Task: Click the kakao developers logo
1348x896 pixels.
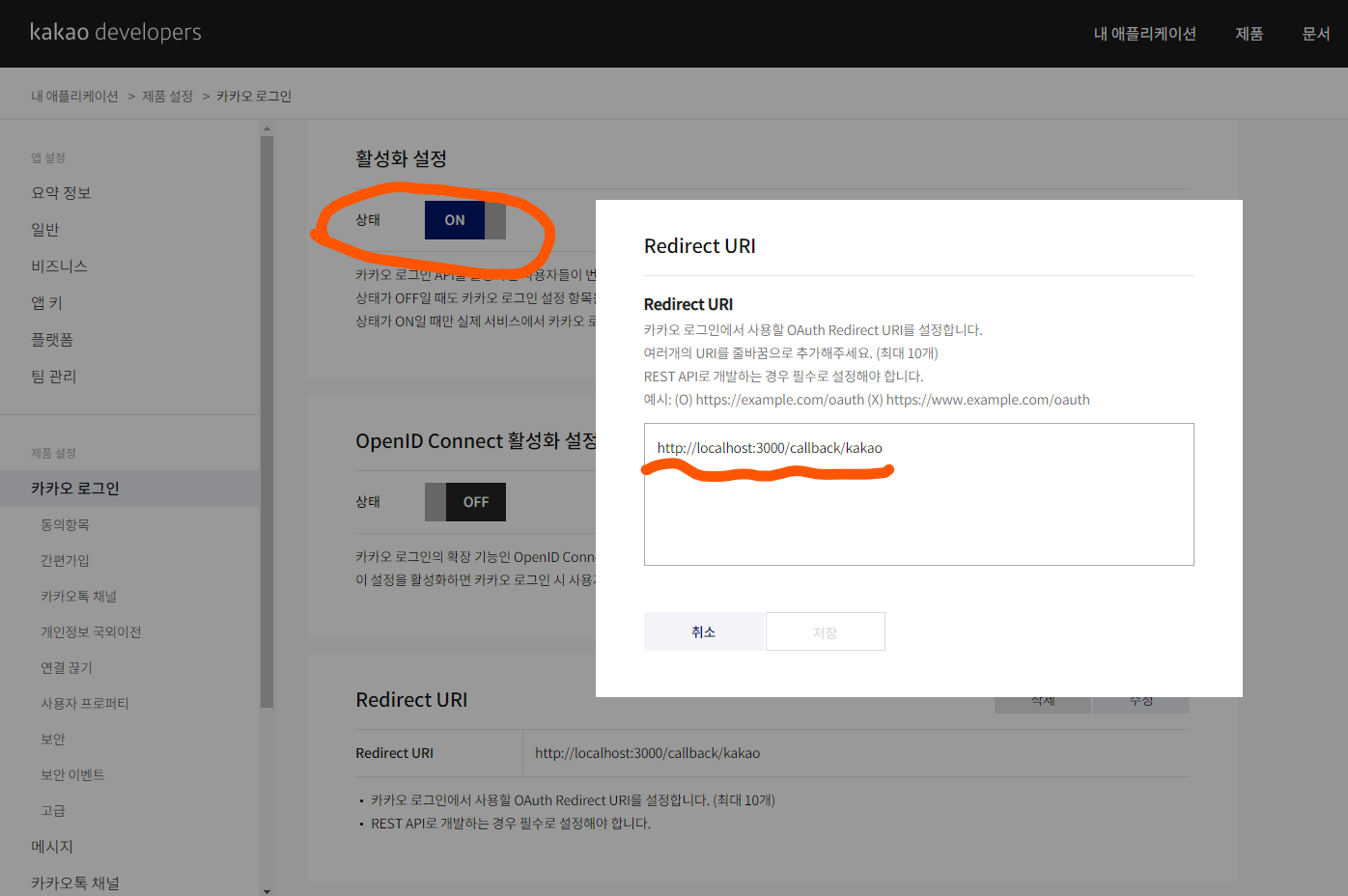Action: click(x=116, y=32)
